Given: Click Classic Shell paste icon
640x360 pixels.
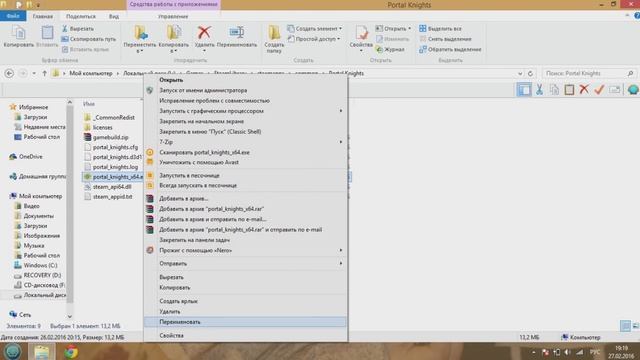Looking at the screenshot, I should click(569, 89).
